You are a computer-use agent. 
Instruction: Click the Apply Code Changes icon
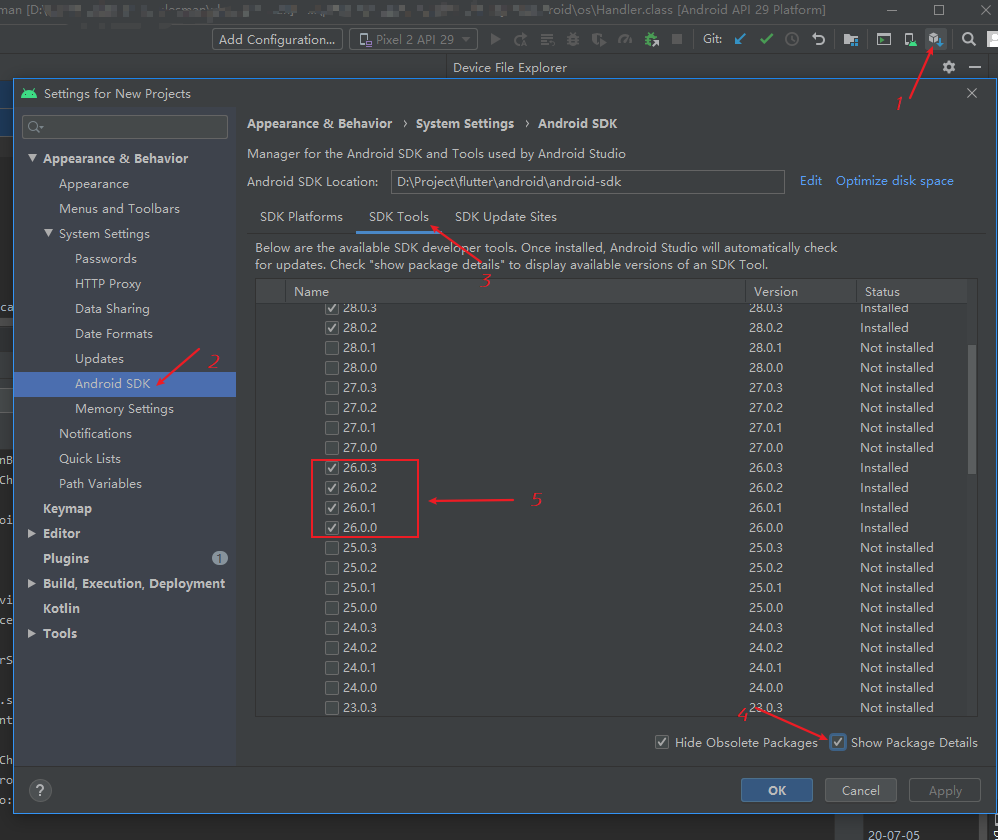pyautogui.click(x=547, y=39)
